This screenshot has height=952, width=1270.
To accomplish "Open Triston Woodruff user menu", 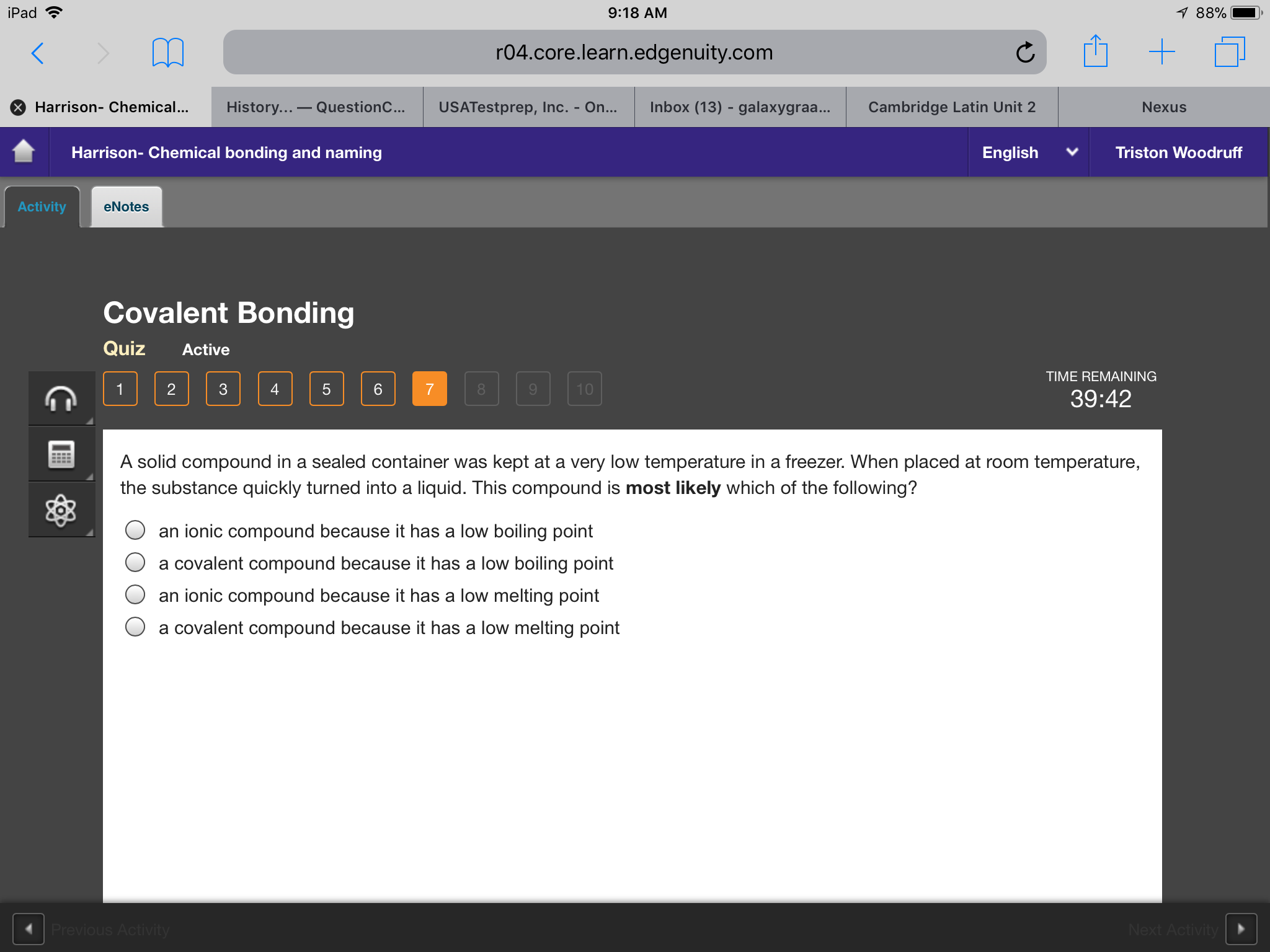I will point(1178,152).
